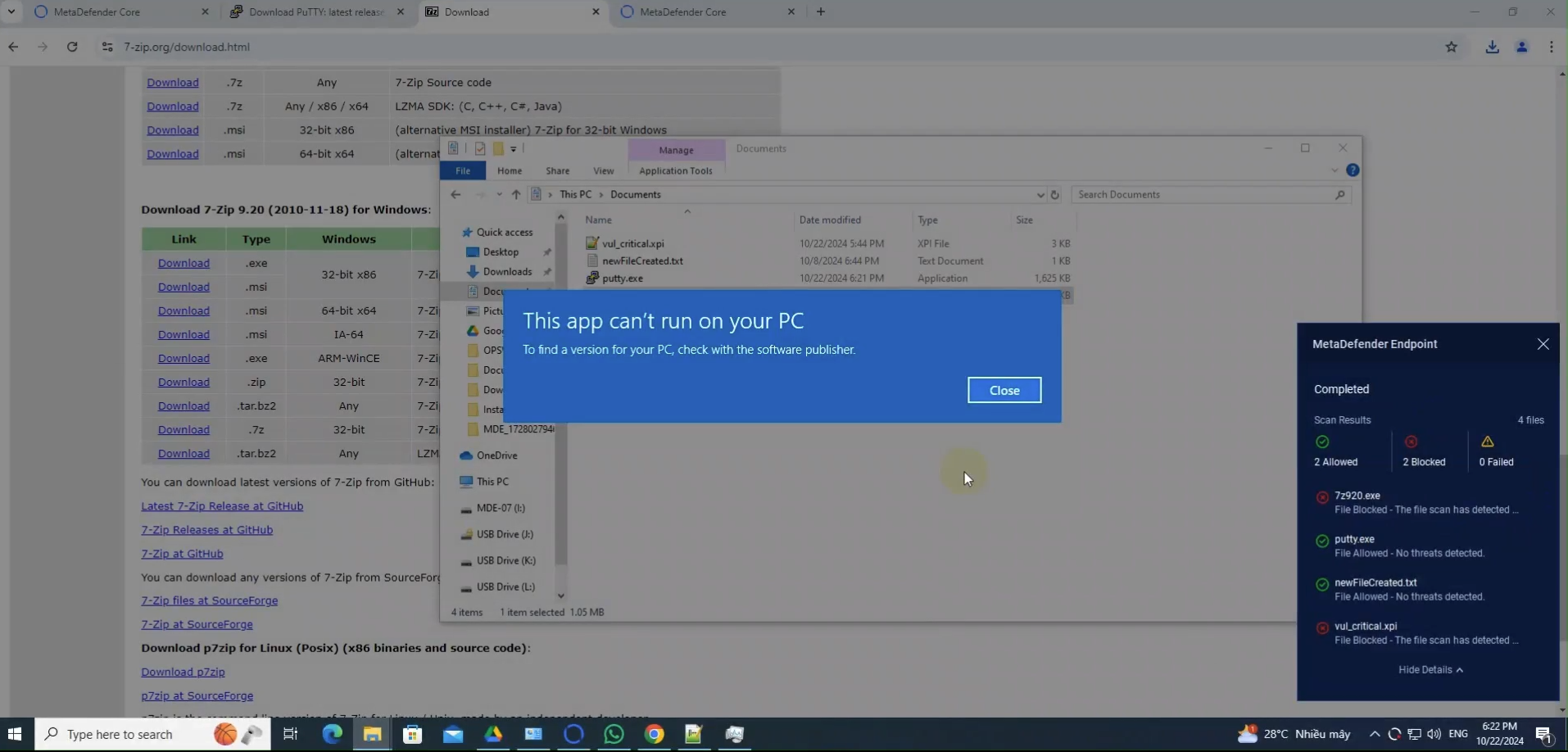Expand the Explorer address history dropdown

click(x=1040, y=195)
